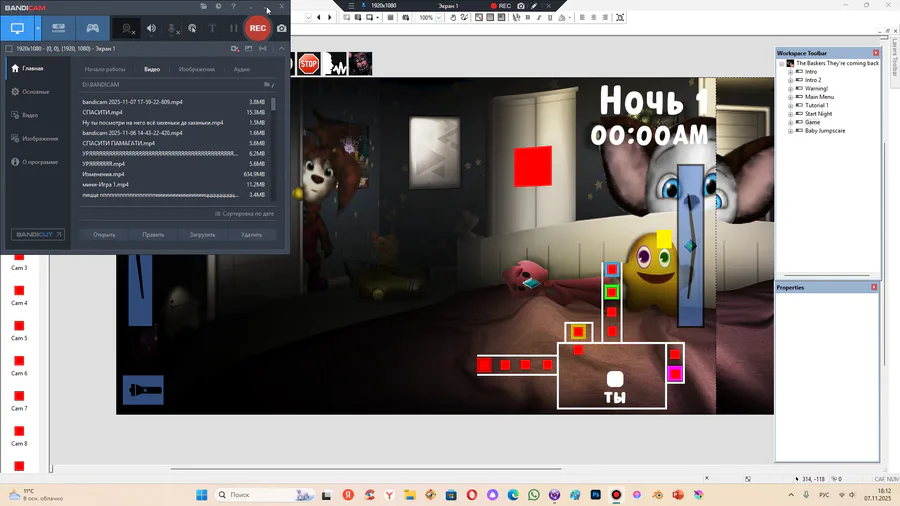
Task: Open О программе in sidebar
Action: point(35,162)
